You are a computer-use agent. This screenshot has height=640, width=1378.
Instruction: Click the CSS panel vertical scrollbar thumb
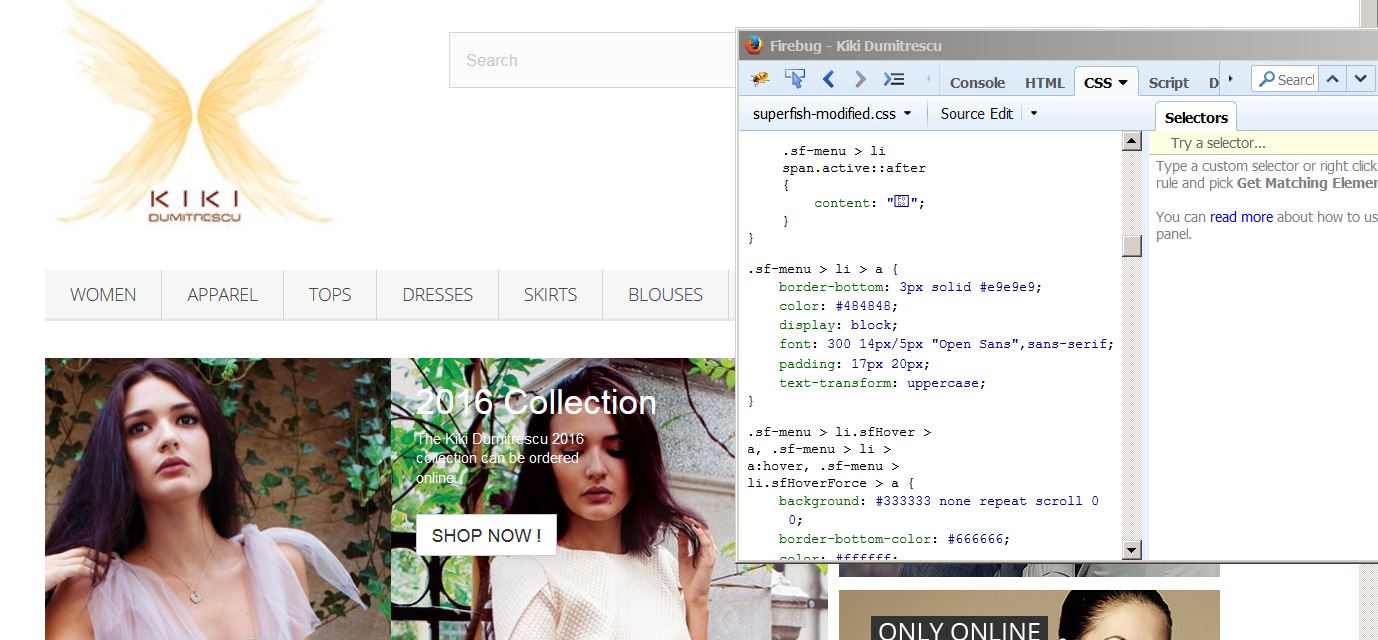tap(1132, 245)
